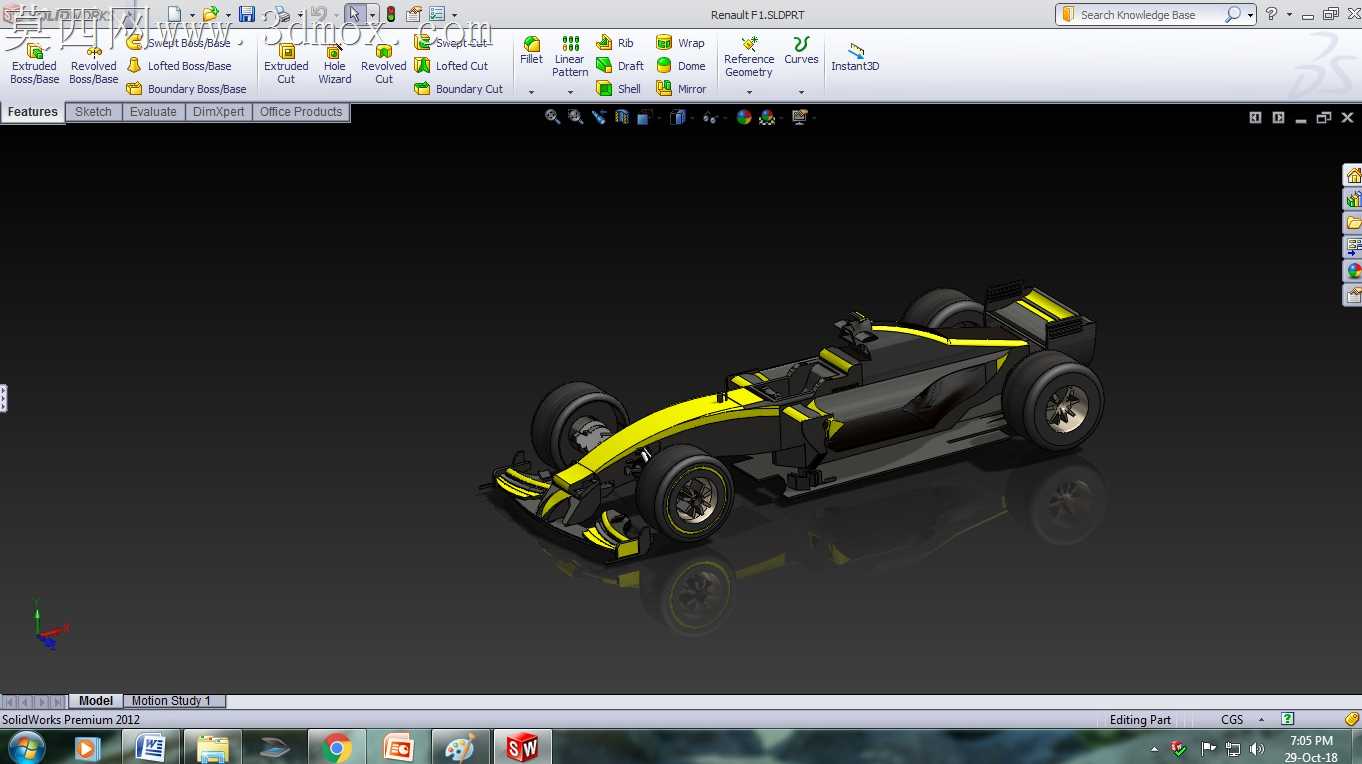Select the Revolved Boss/Base tool
Viewport: 1362px width, 764px height.
coord(94,63)
